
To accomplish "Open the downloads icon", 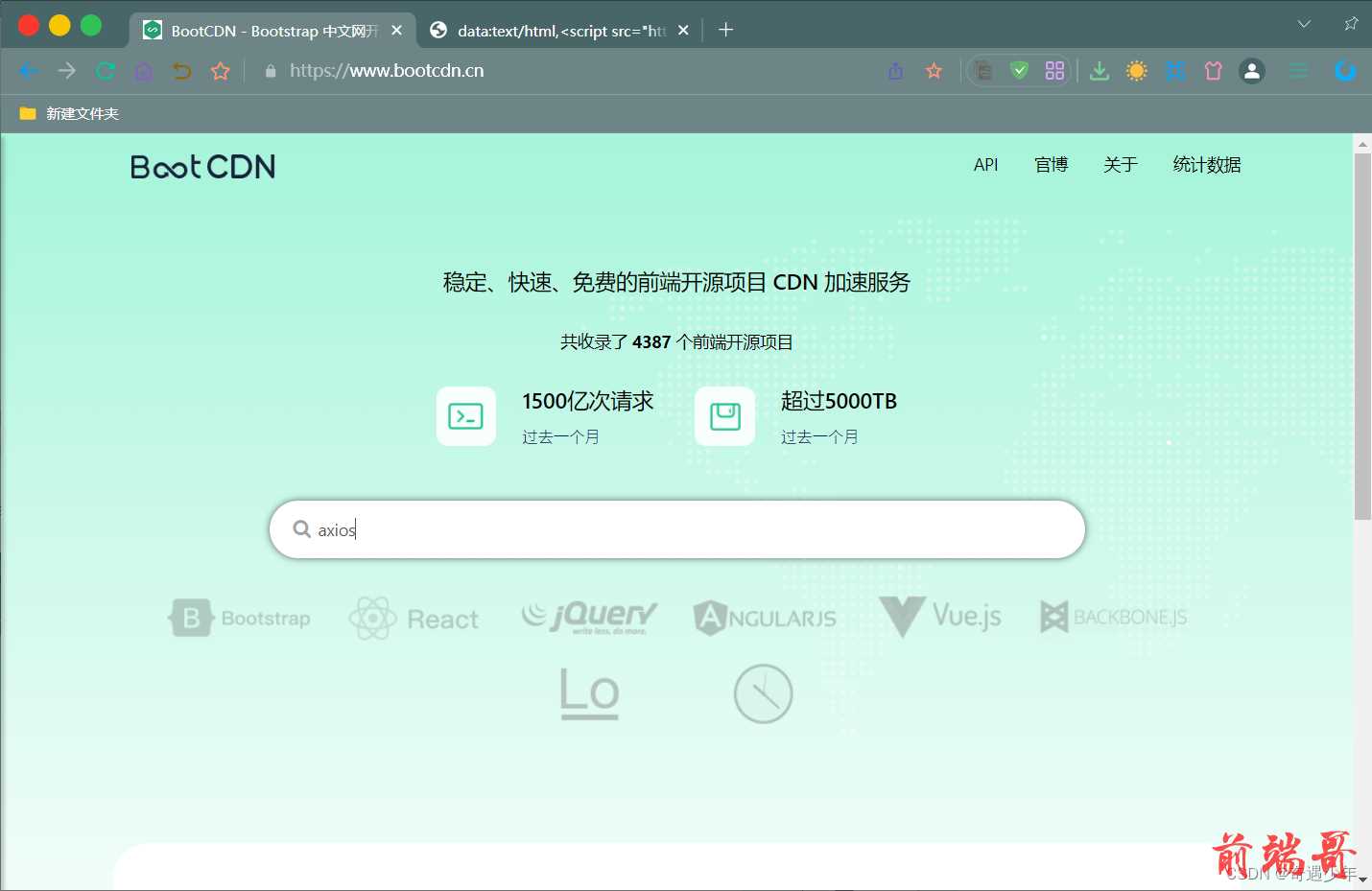I will (x=1100, y=71).
